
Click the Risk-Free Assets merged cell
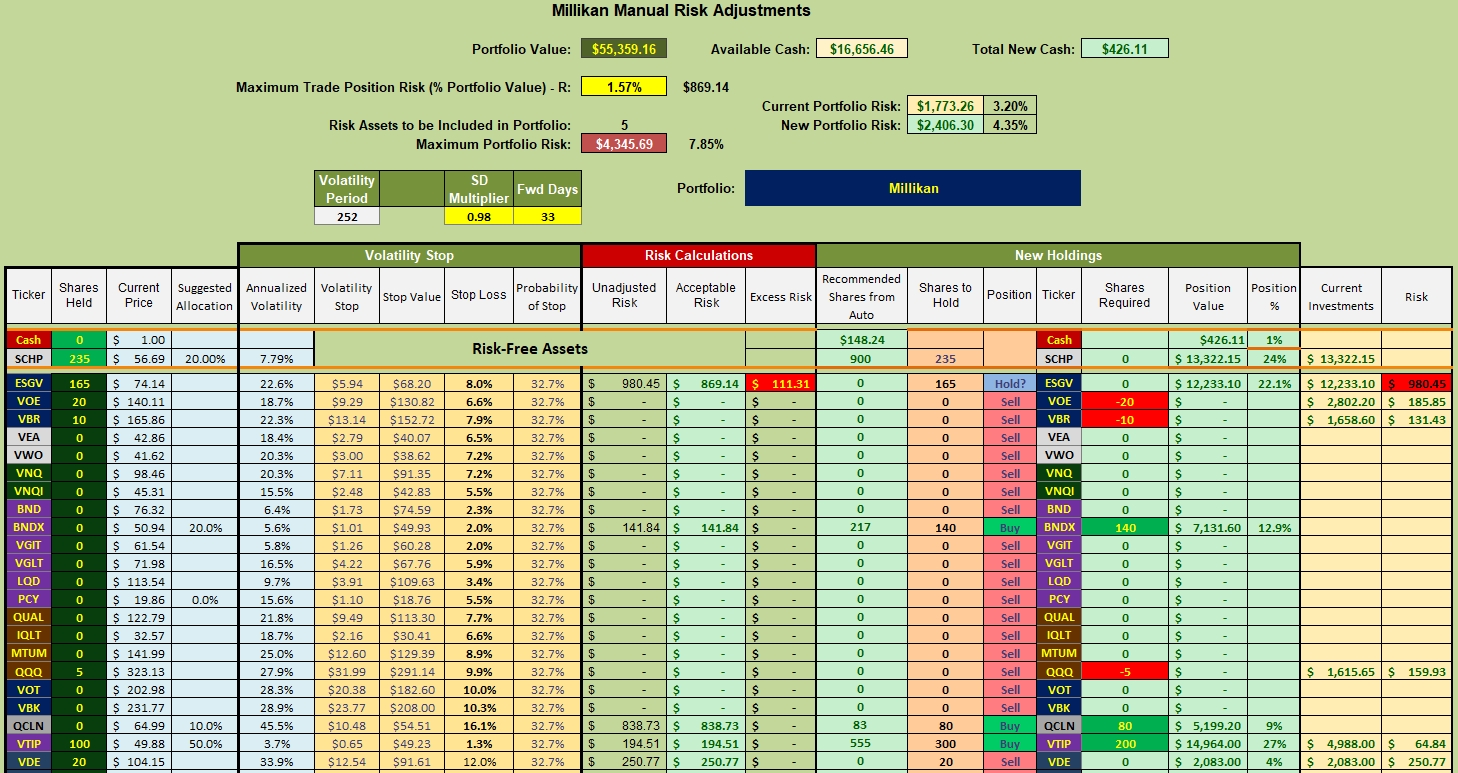point(530,349)
